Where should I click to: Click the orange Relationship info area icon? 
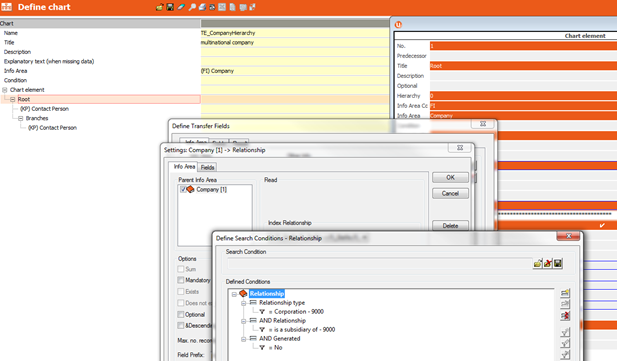[243, 294]
